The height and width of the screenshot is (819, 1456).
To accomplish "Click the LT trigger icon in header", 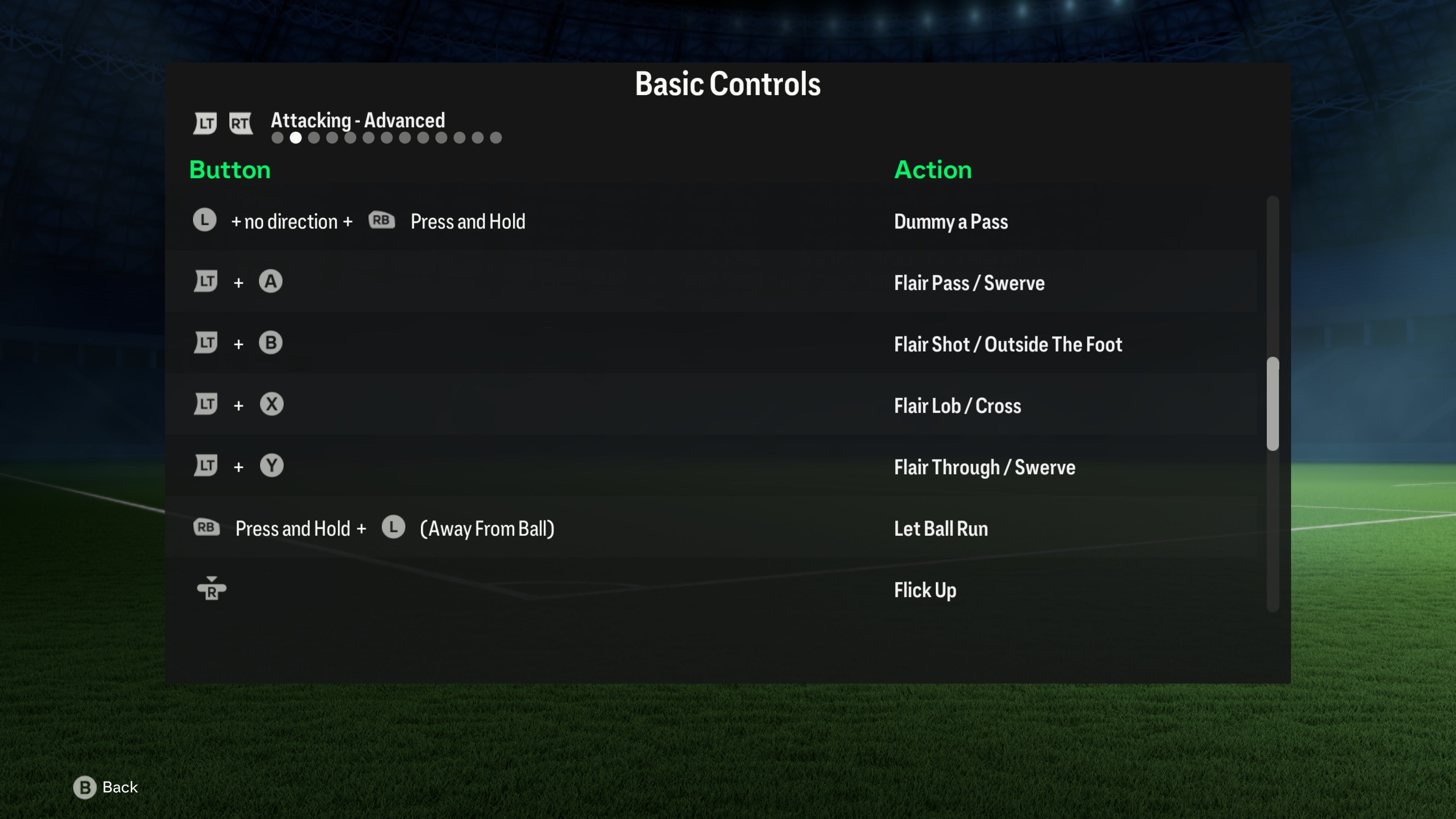I will pos(205,122).
